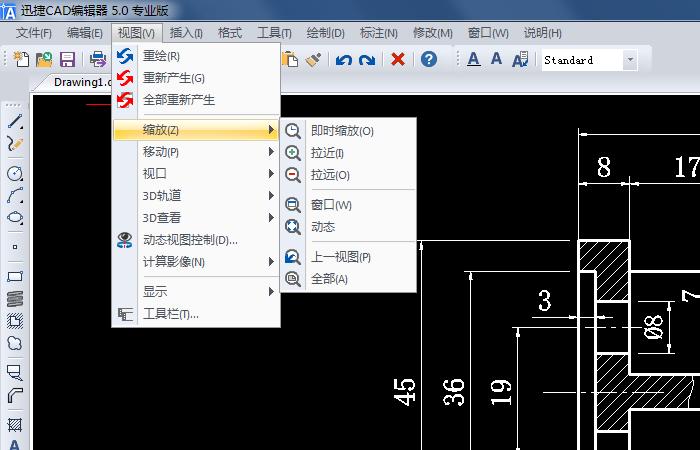
Task: Click the Undo arrow icon
Action: [344, 60]
